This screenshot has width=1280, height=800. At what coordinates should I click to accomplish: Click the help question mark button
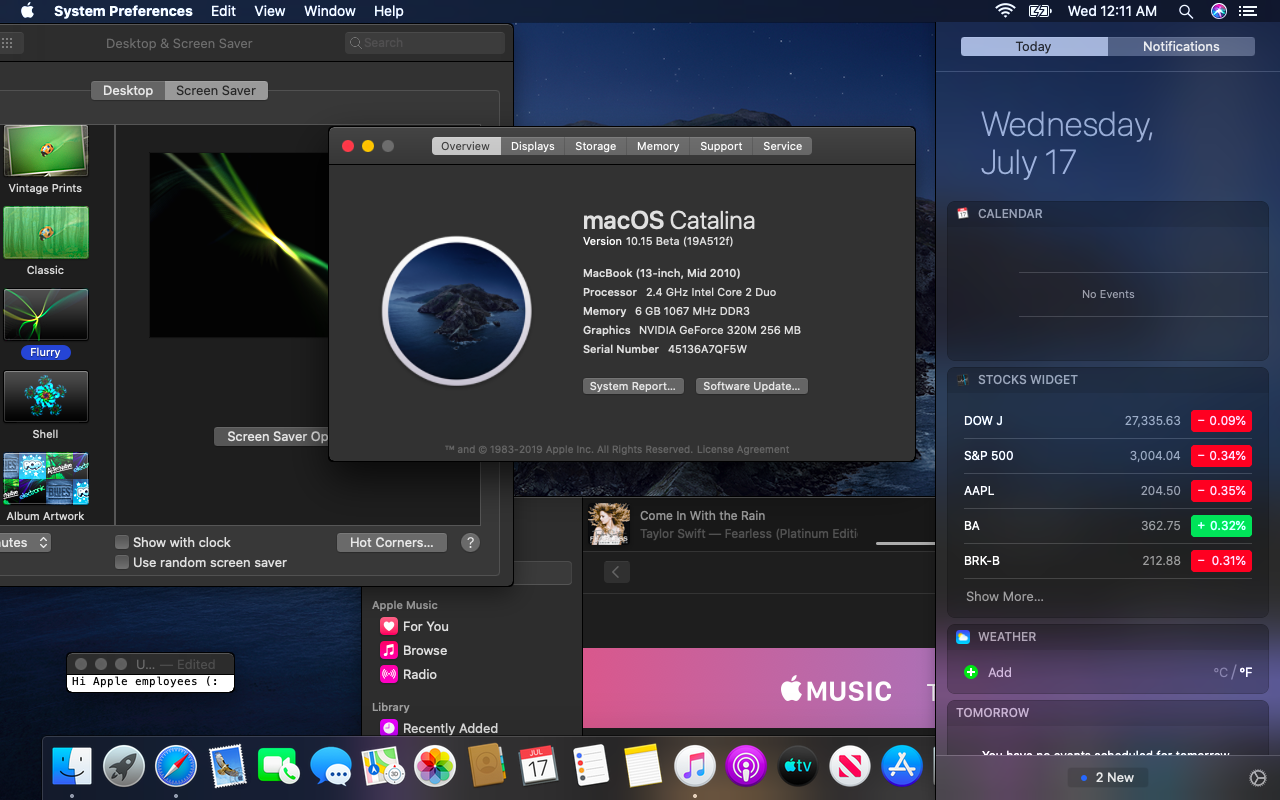pyautogui.click(x=470, y=542)
